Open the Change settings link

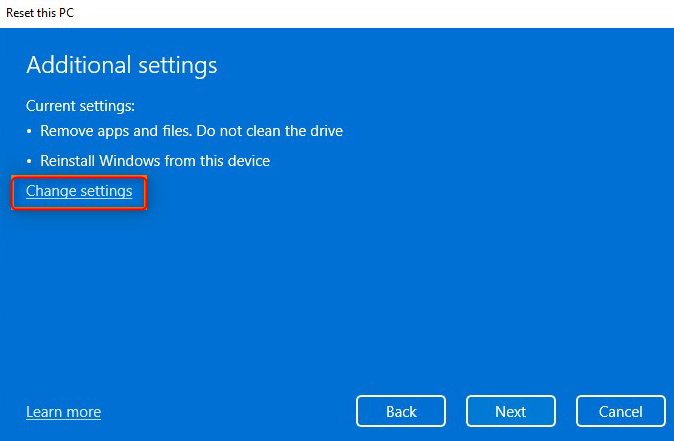tap(79, 191)
